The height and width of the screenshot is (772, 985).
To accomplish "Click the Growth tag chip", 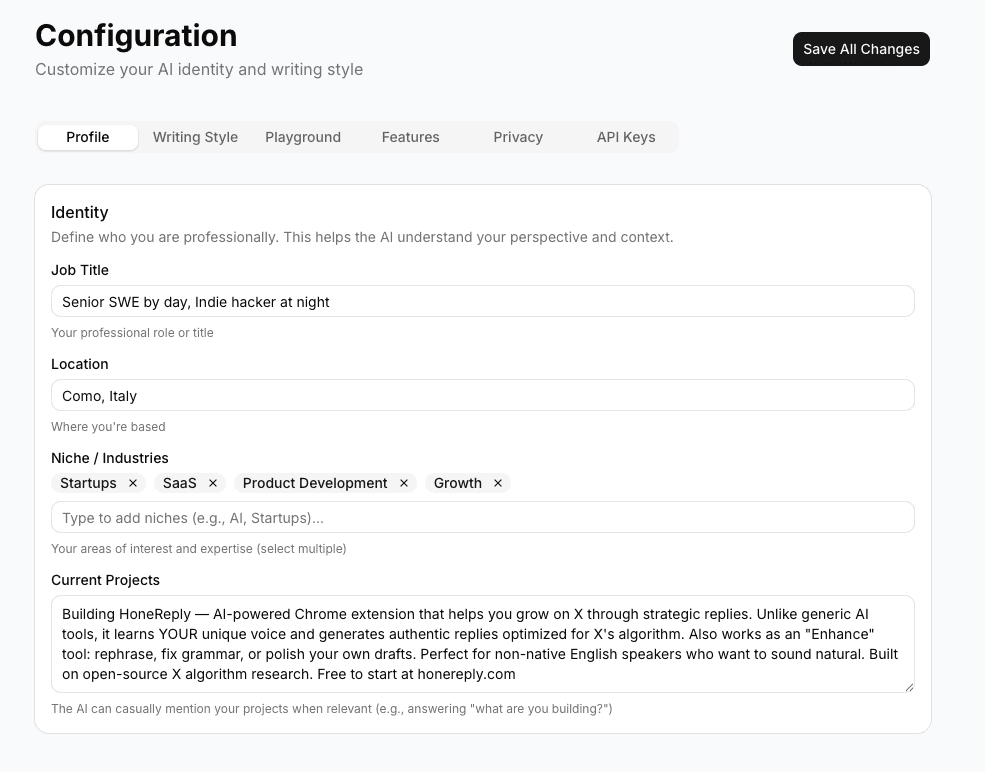I will 459,483.
